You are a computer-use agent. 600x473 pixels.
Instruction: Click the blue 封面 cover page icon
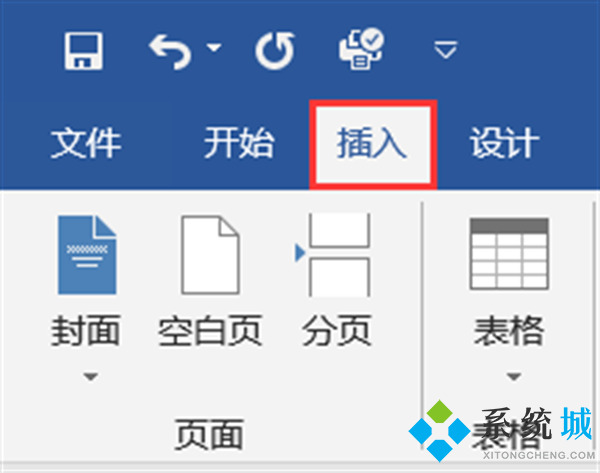[87, 255]
